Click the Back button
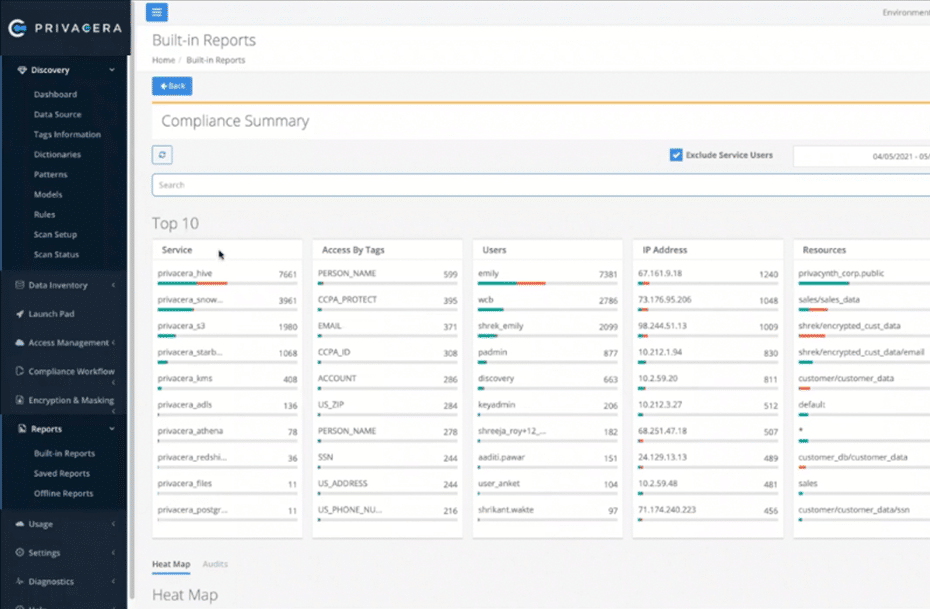 coord(172,86)
